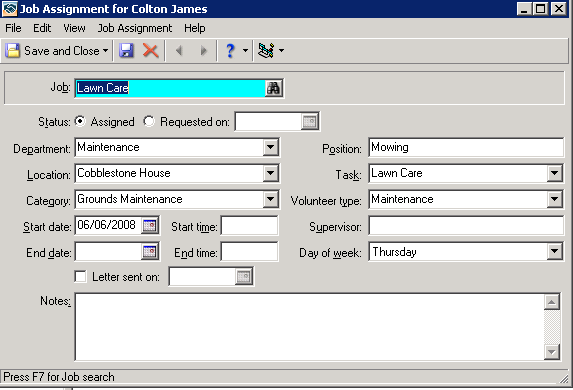Open the Help menu
Image resolution: width=573 pixels, height=390 pixels.
(x=194, y=28)
